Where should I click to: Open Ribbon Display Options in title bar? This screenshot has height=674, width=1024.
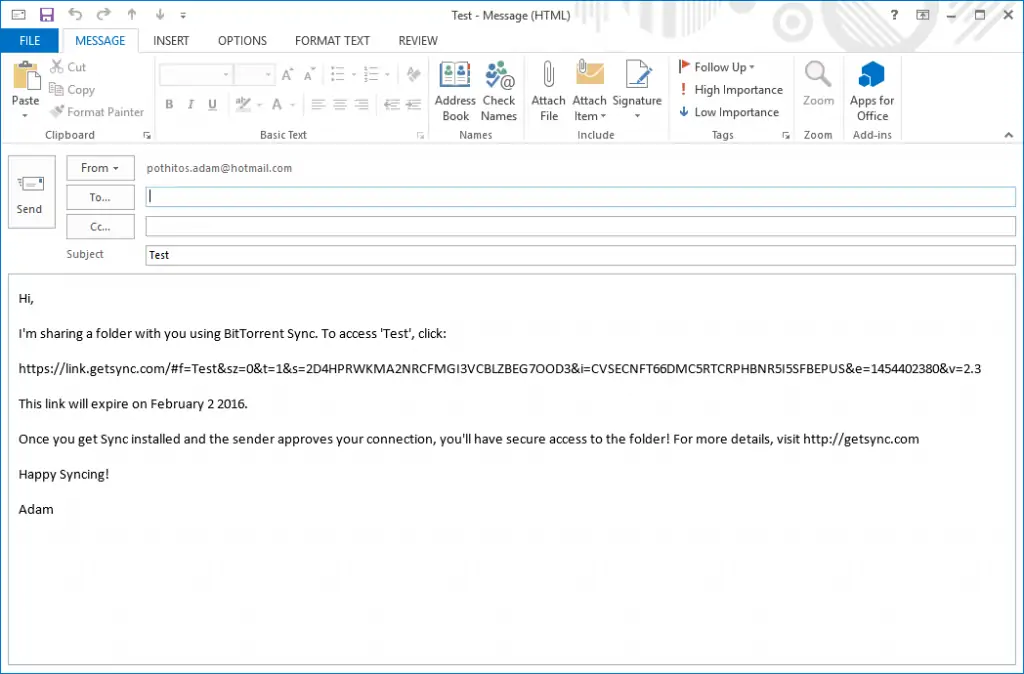pos(923,15)
